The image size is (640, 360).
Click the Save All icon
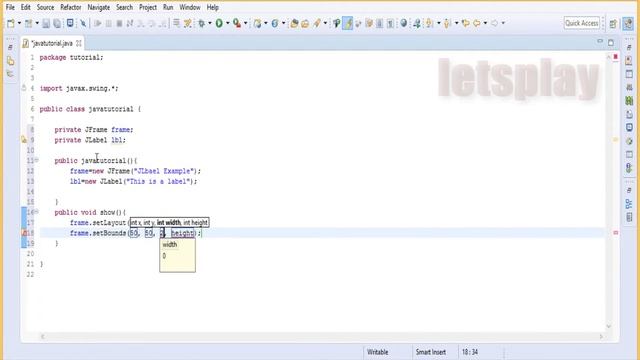point(57,23)
